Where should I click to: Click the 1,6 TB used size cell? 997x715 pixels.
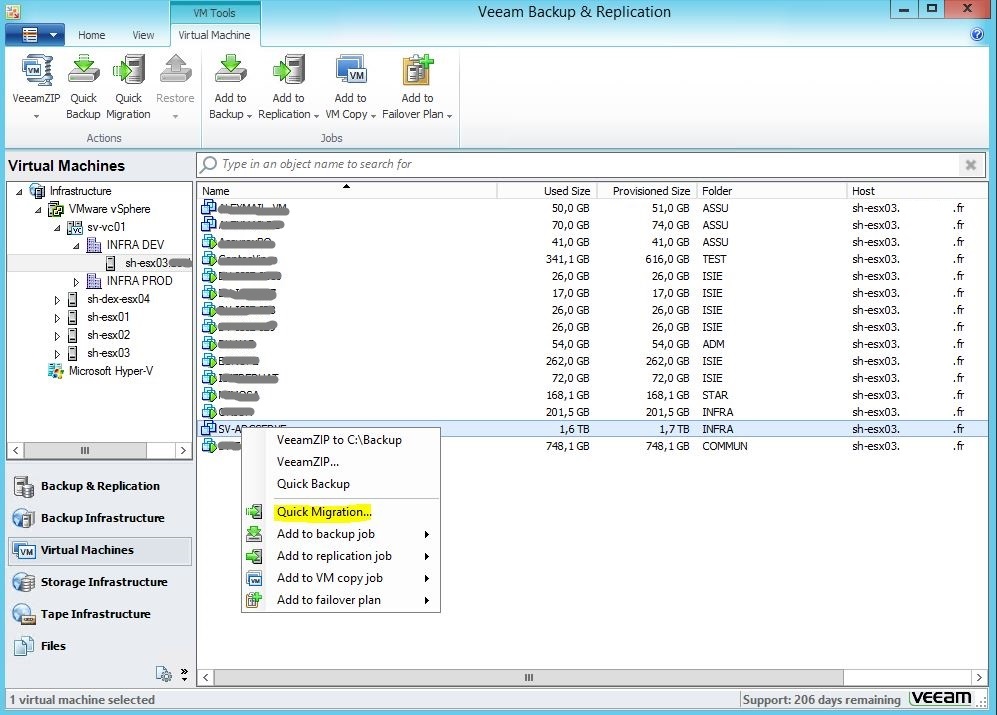pos(574,429)
